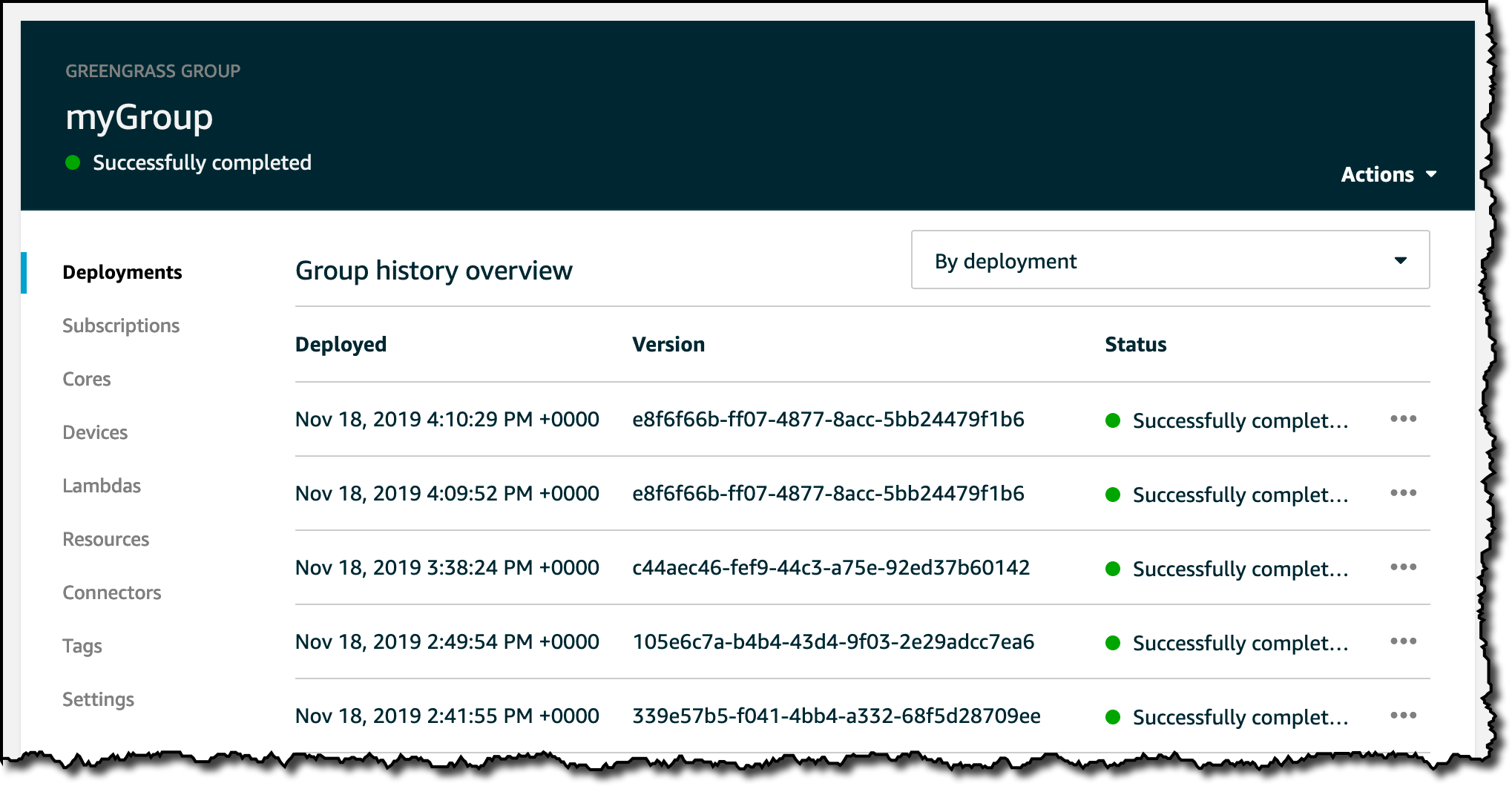Switch to the Subscriptions section
Viewport: 1512px width, 786px height.
click(x=121, y=326)
